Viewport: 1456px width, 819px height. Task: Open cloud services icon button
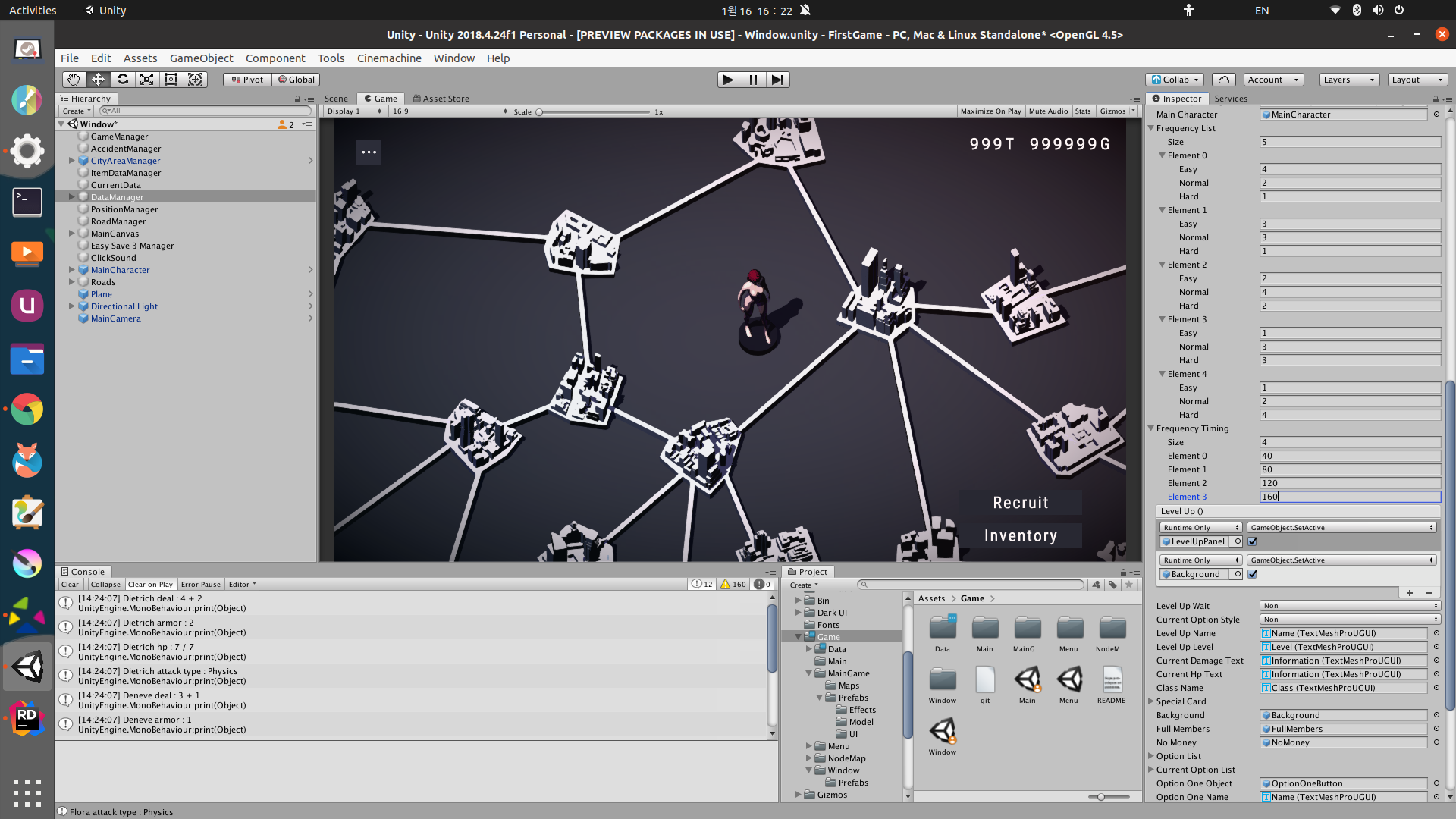pyautogui.click(x=1223, y=79)
